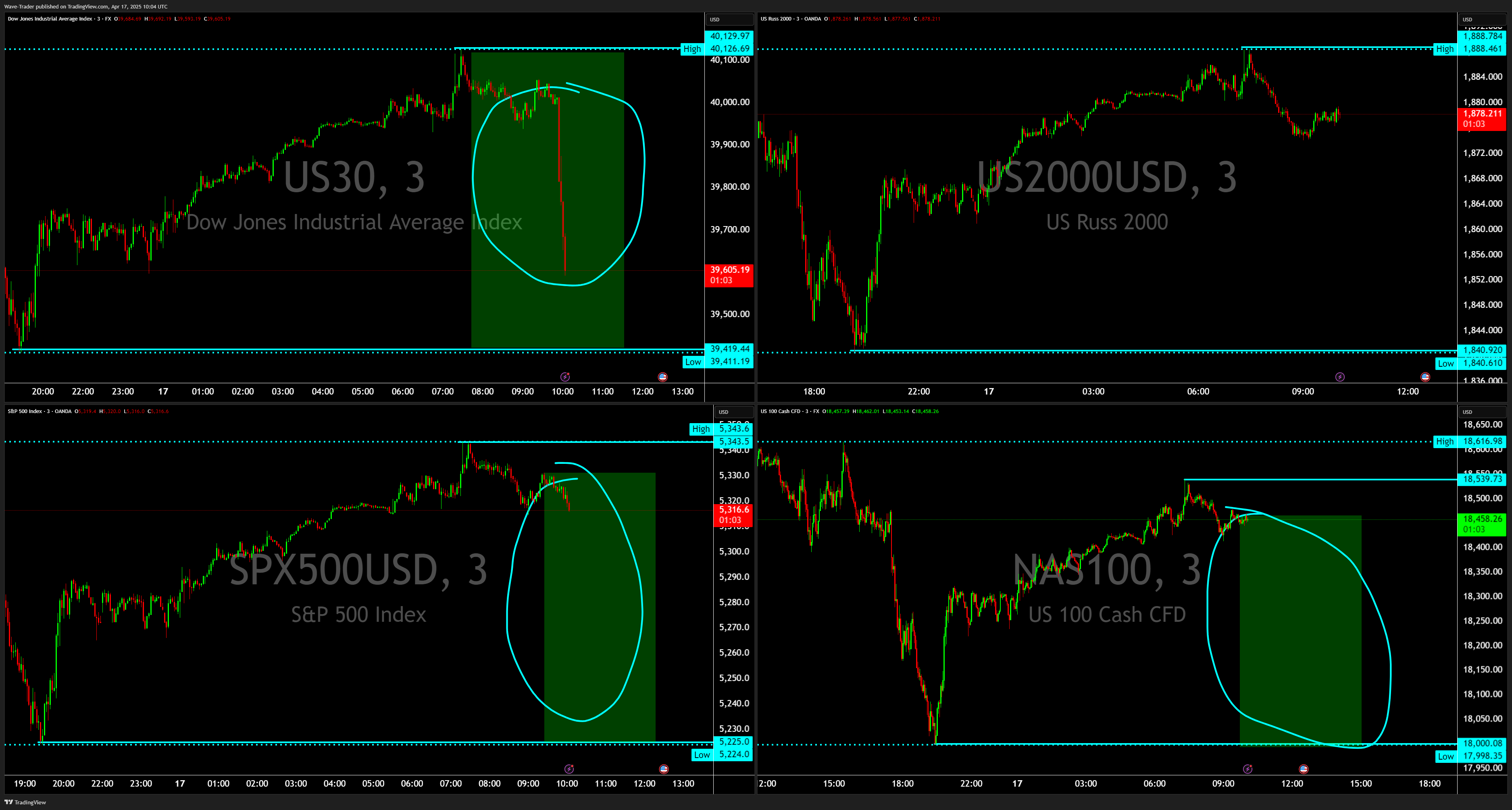Click the US flag event icon on Dow Jones chart
Viewport: 1512px width, 810px height.
point(663,376)
